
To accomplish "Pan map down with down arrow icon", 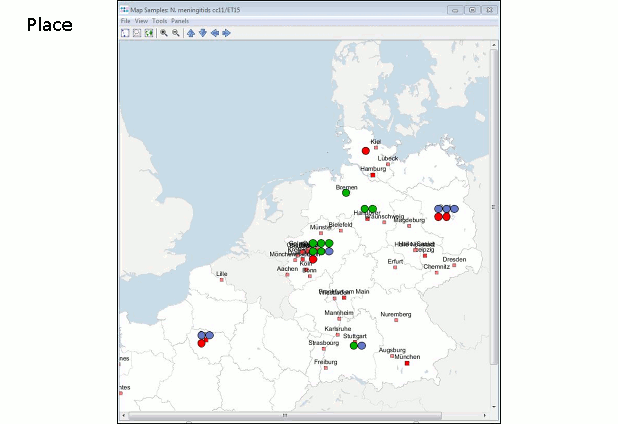I will pos(203,33).
